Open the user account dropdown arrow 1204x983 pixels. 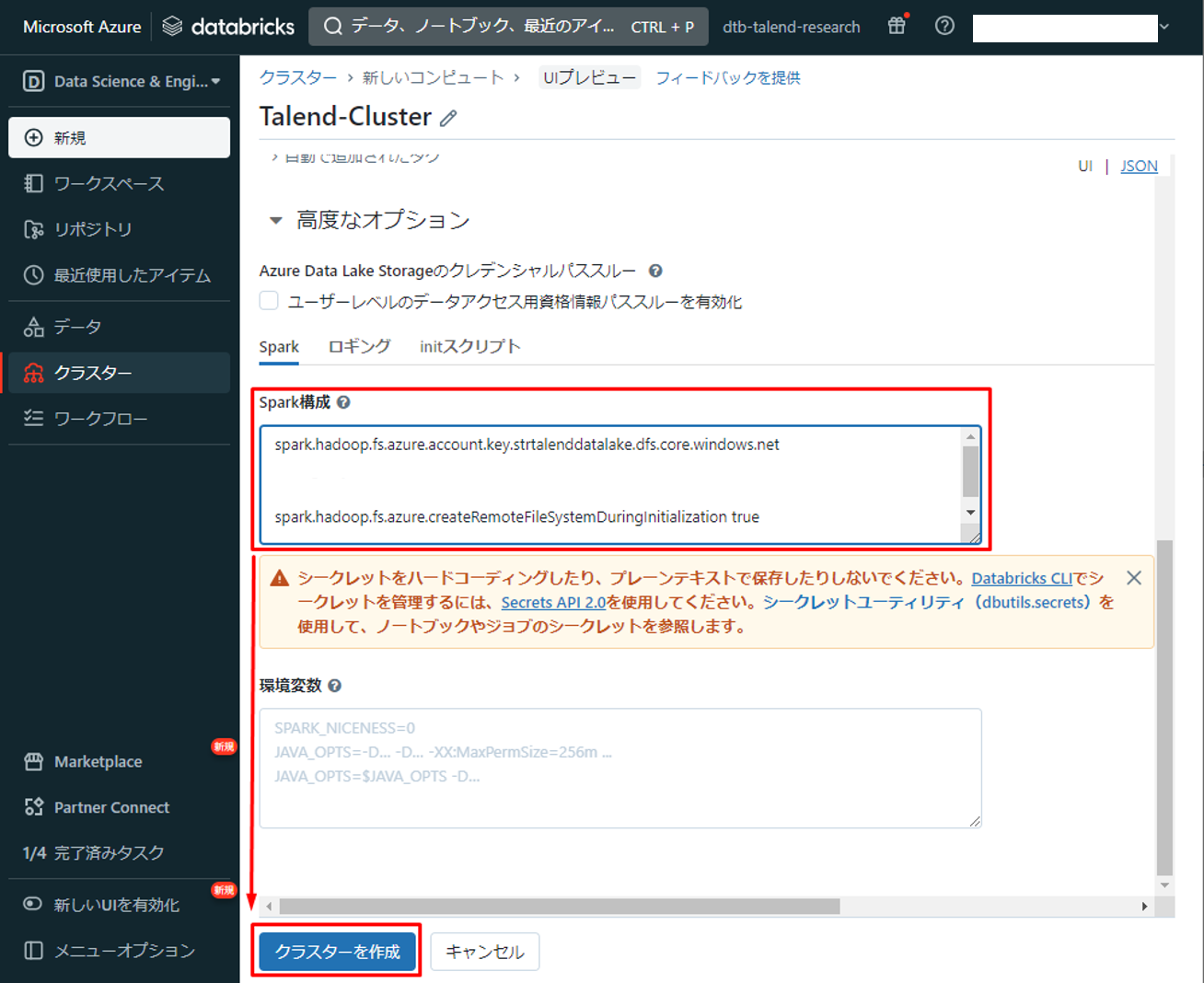pyautogui.click(x=1164, y=27)
